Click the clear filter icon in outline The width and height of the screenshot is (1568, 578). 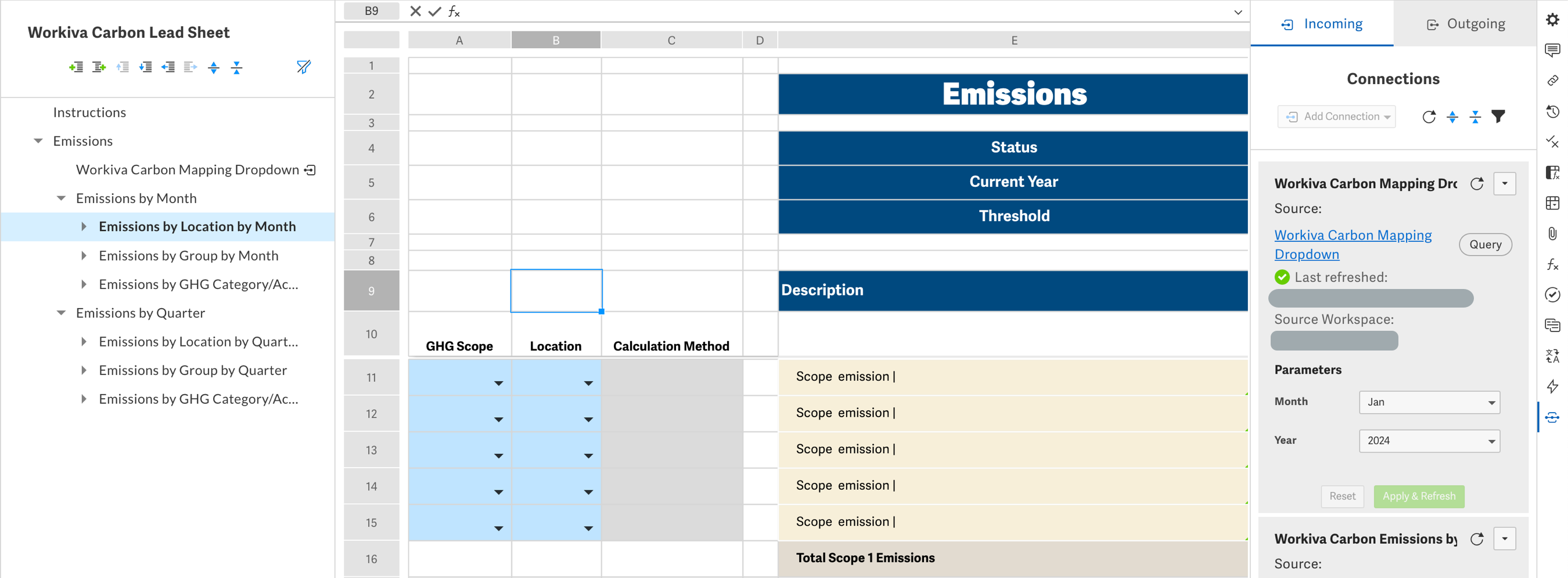[304, 67]
